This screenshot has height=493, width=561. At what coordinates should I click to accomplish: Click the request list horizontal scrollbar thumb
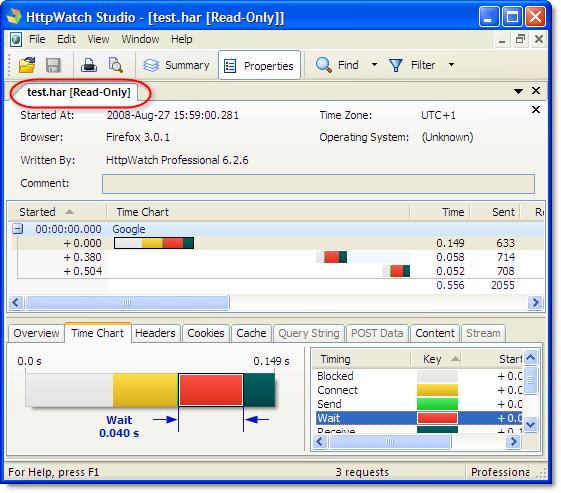(x=127, y=303)
